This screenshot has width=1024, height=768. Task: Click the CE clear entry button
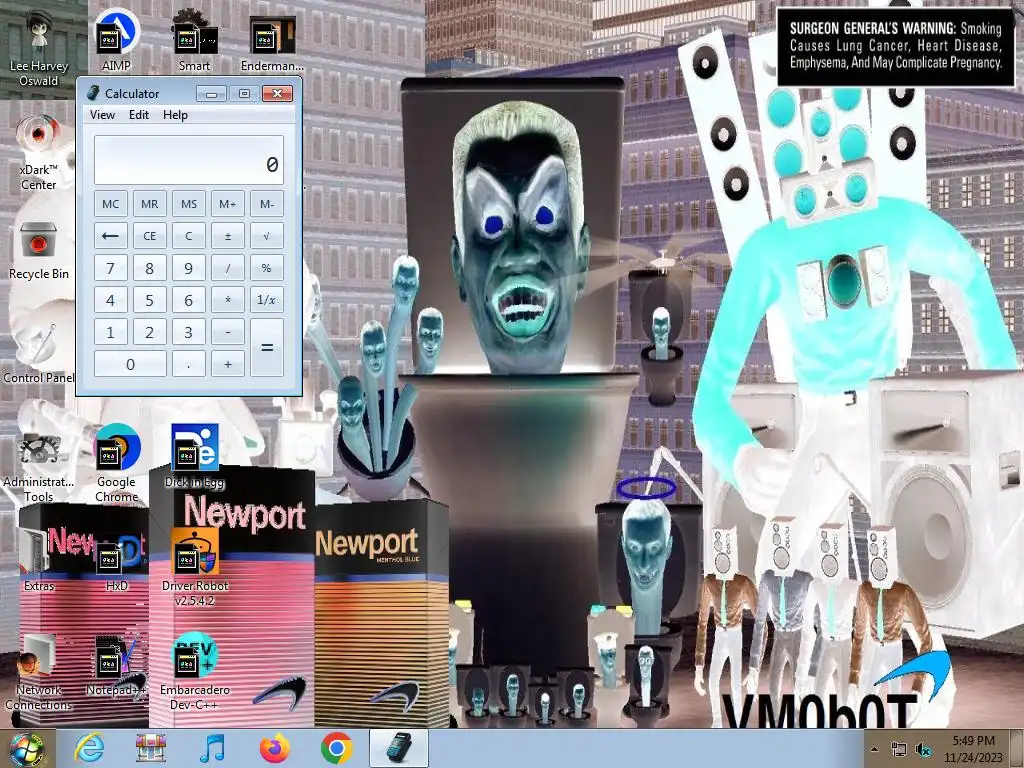tap(150, 236)
